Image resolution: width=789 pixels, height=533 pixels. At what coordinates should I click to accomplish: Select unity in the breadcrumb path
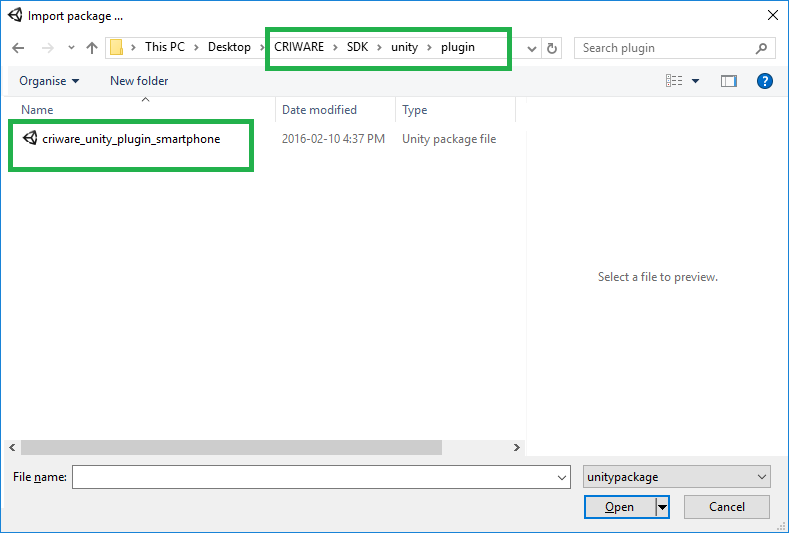pos(405,47)
